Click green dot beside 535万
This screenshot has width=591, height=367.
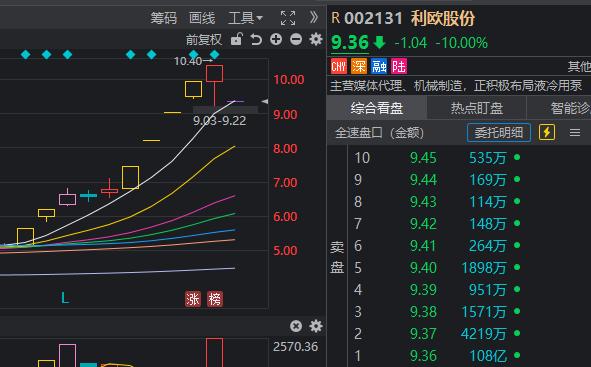(517, 157)
